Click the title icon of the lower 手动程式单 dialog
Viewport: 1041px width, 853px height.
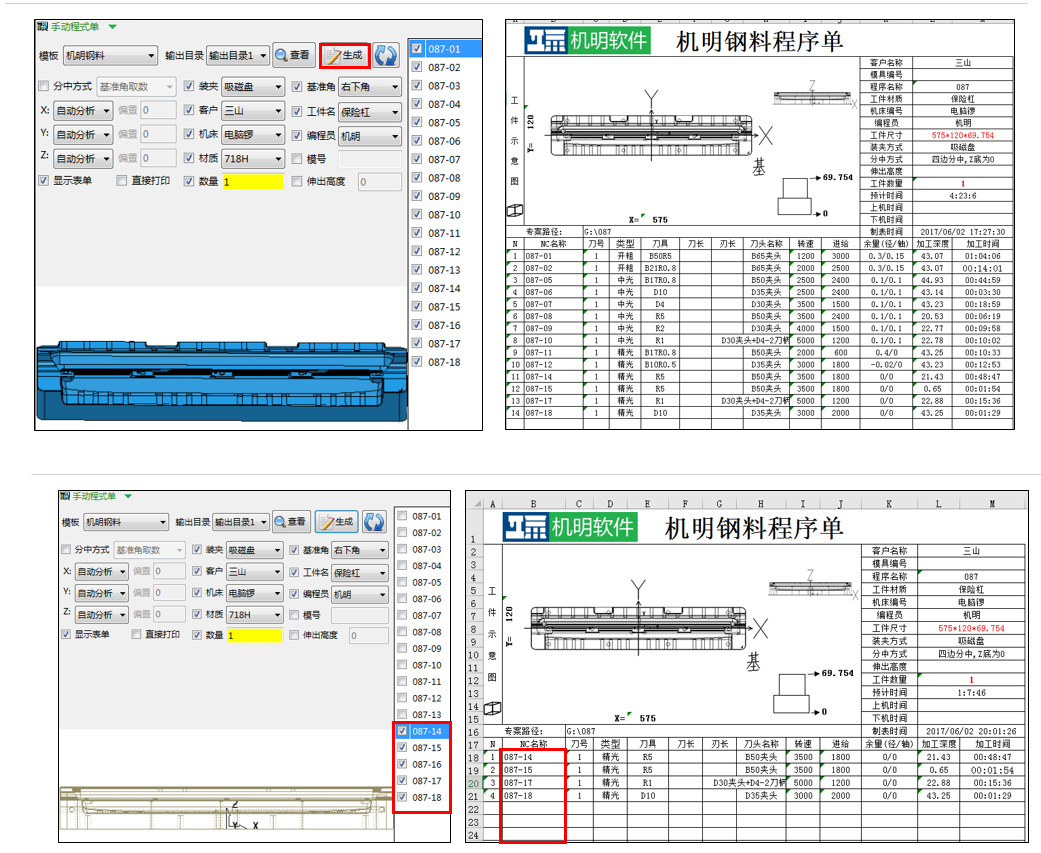click(65, 496)
